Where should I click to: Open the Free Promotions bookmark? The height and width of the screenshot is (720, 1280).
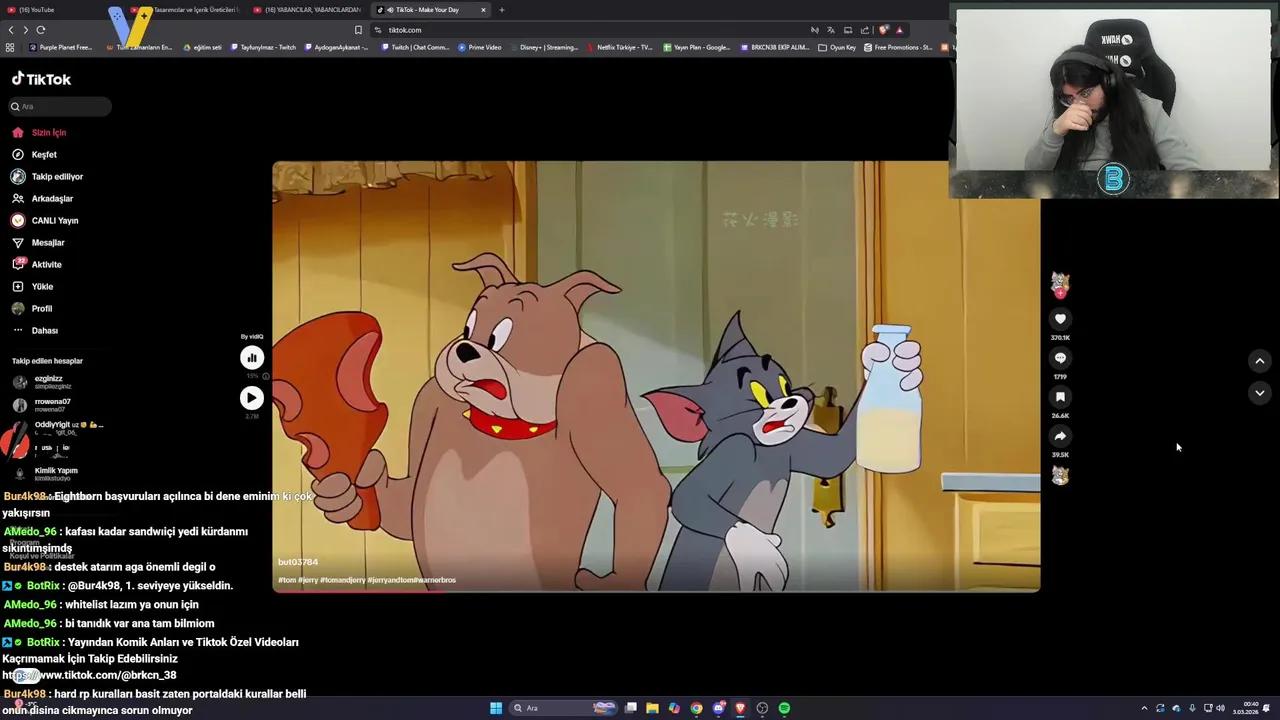coord(898,47)
